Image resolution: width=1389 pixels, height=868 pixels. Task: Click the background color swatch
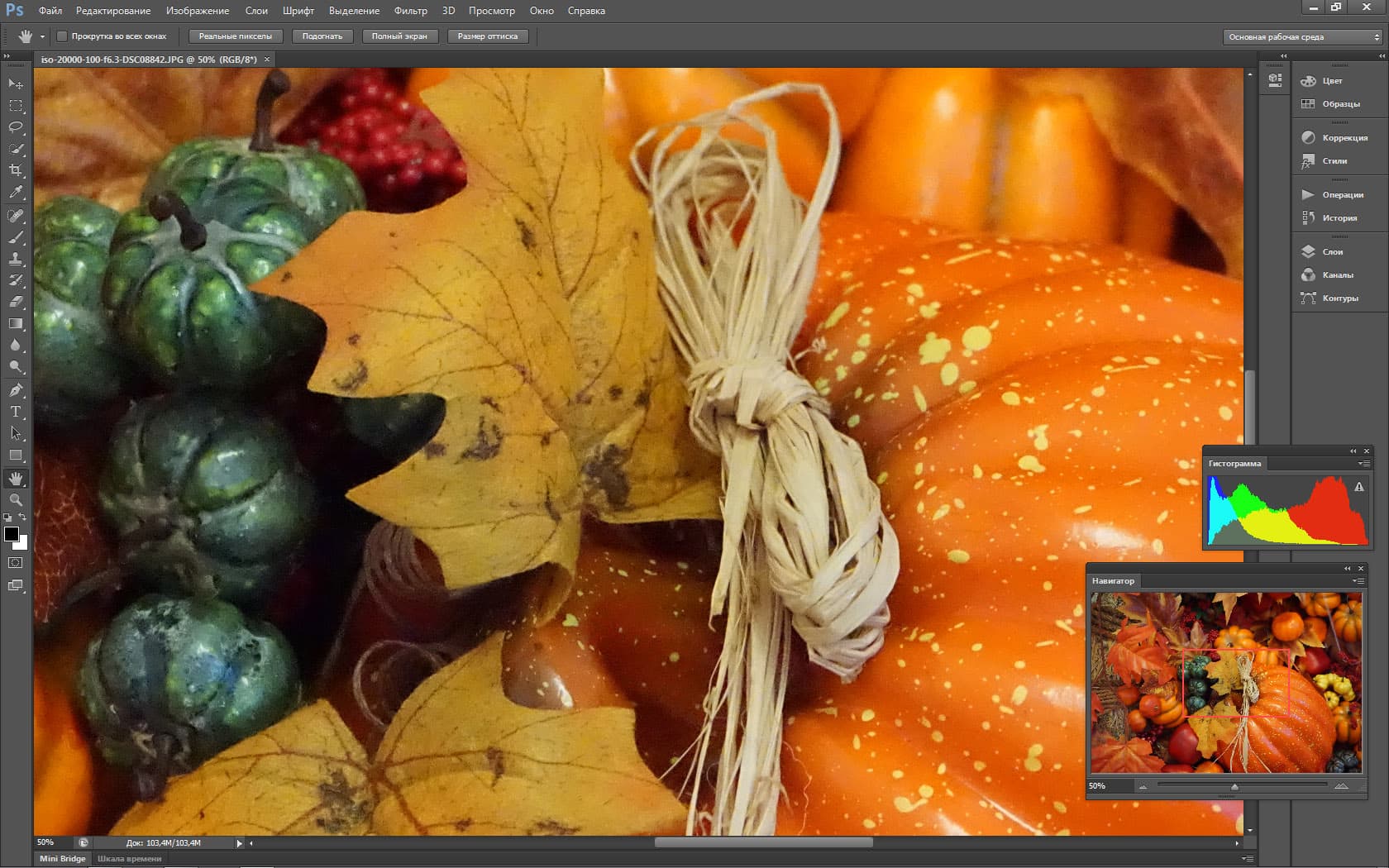pyautogui.click(x=23, y=544)
